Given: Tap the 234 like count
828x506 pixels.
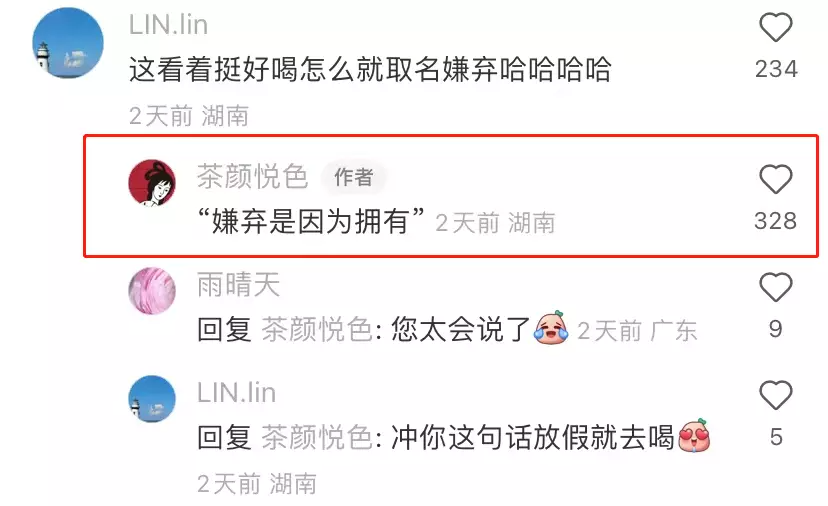Looking at the screenshot, I should [776, 69].
